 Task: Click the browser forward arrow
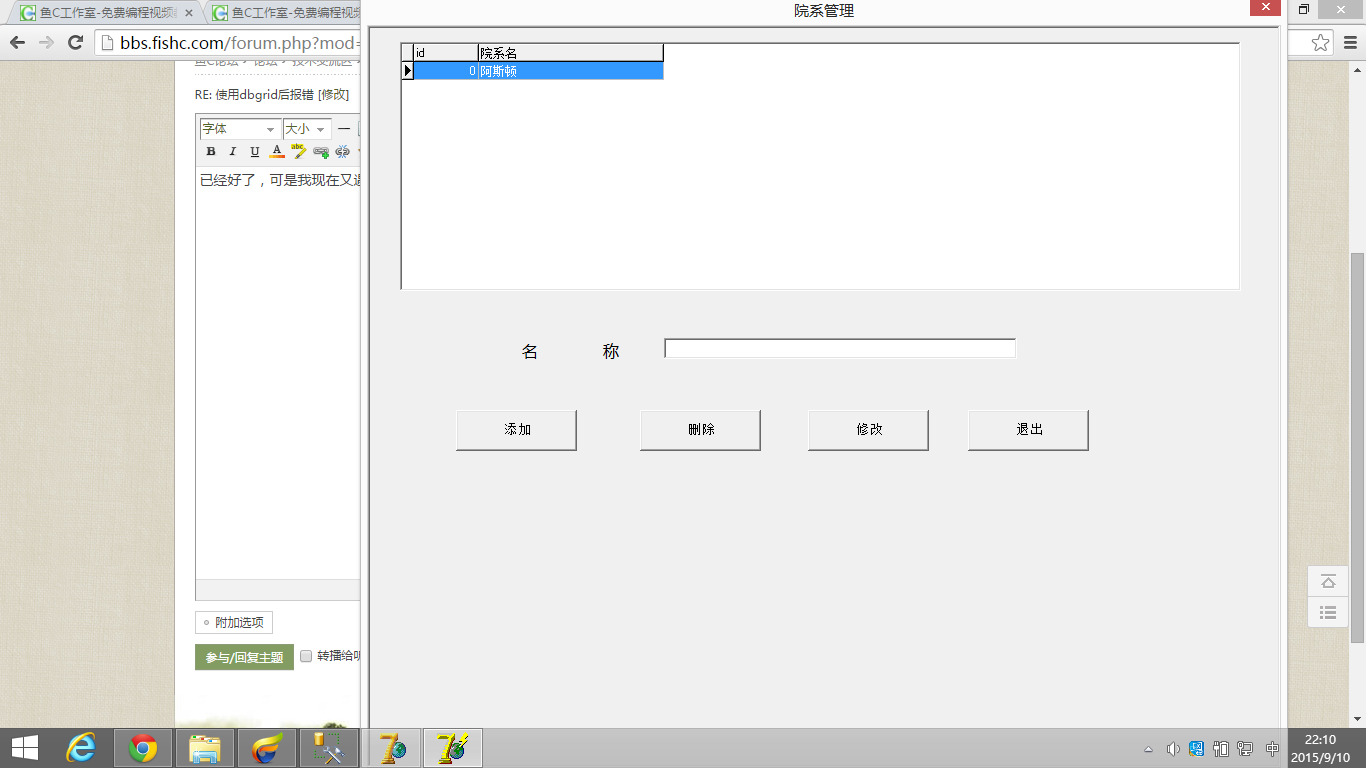46,42
